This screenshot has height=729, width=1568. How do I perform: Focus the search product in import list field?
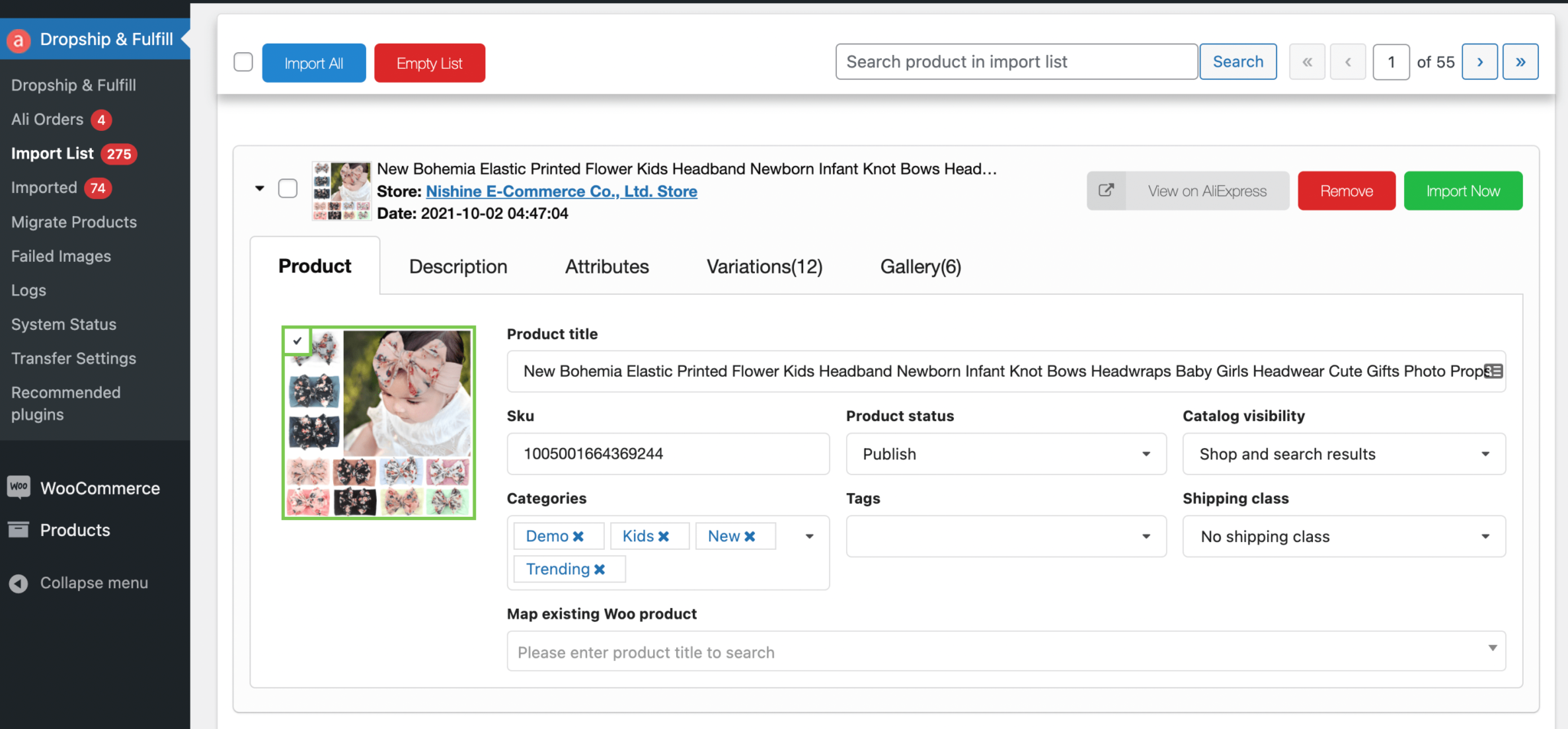coord(1017,62)
